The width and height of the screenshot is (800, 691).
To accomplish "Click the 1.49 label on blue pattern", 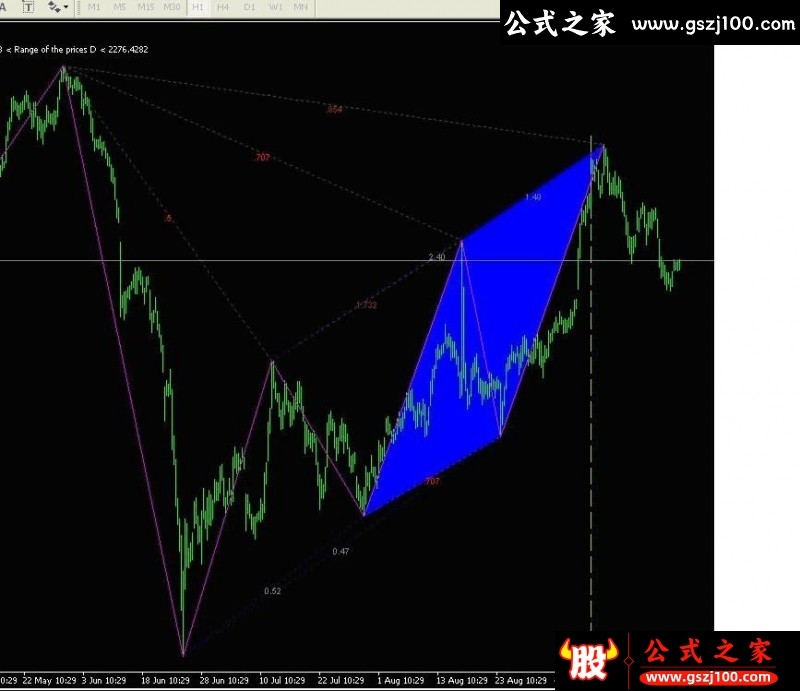I will [533, 197].
